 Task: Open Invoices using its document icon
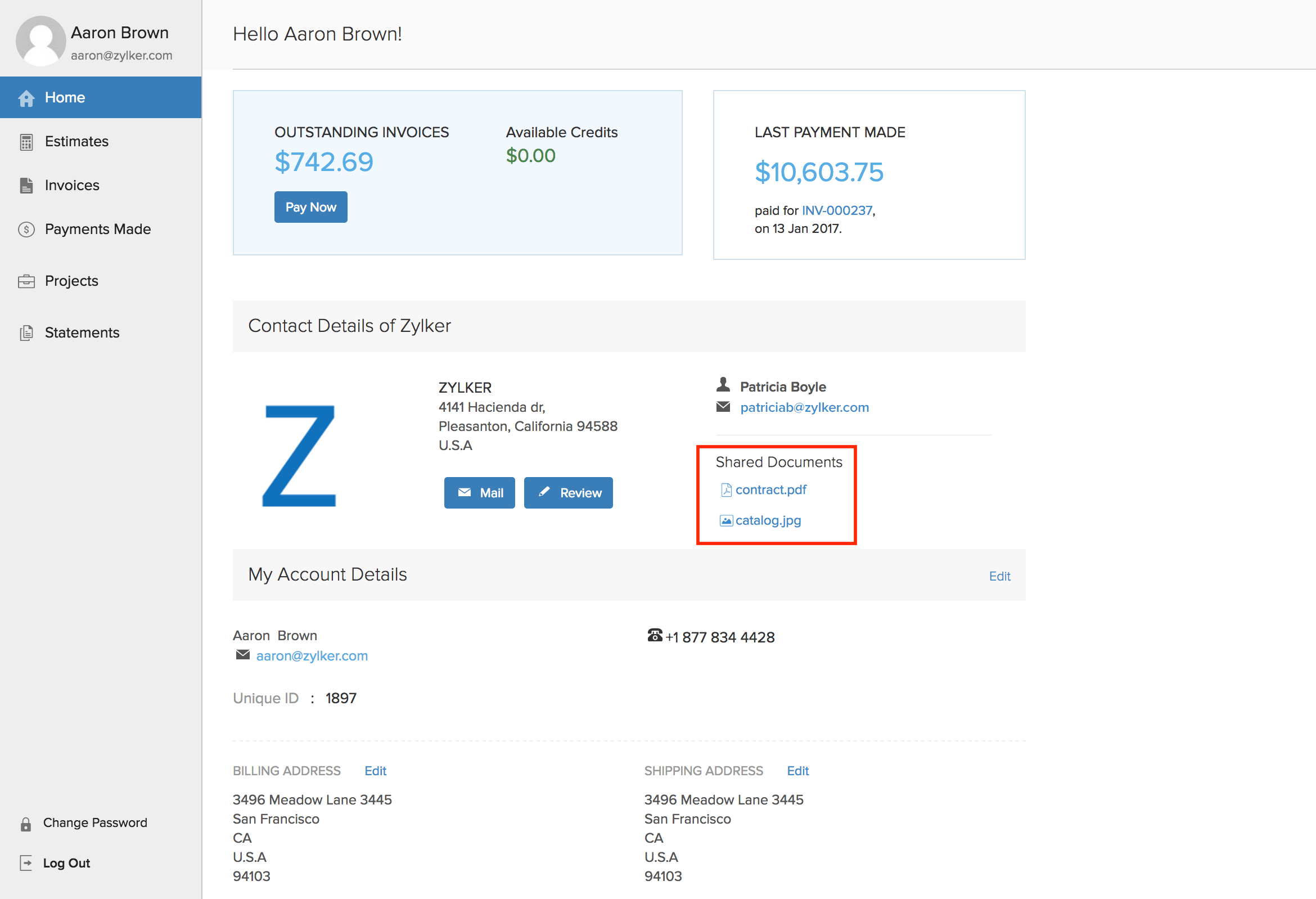(26, 185)
